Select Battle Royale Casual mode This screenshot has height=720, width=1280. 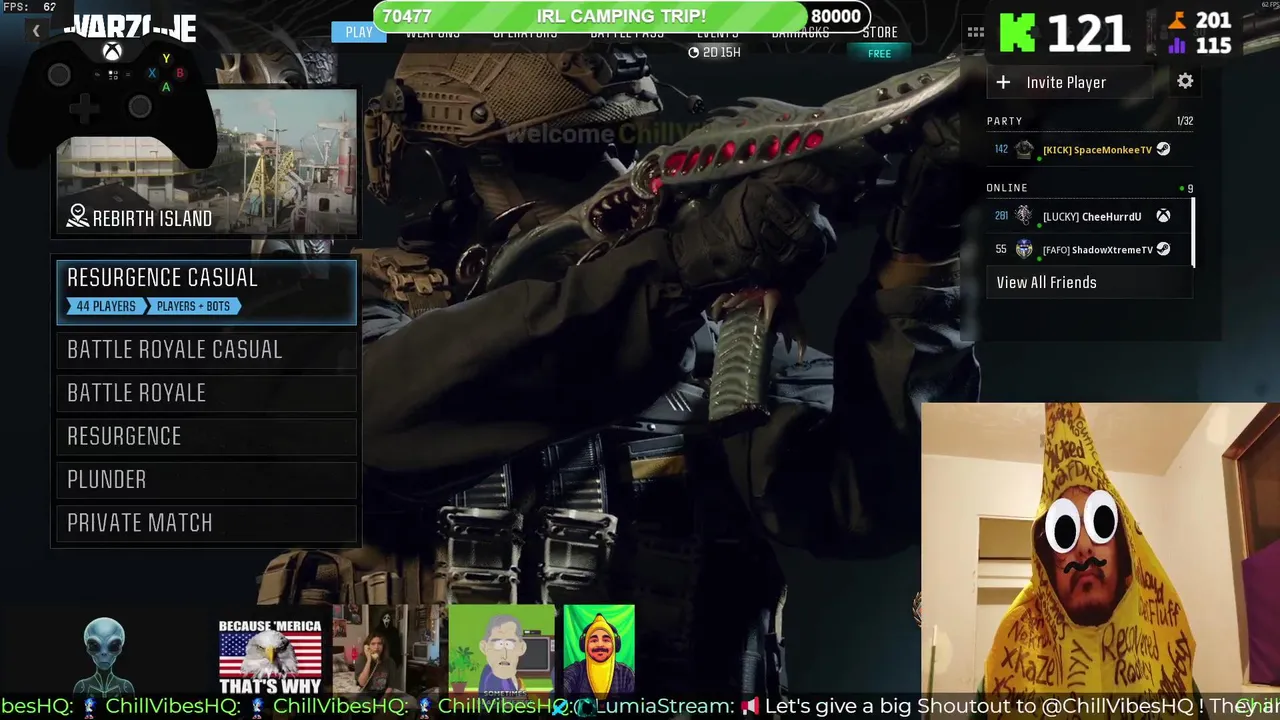[x=206, y=350]
